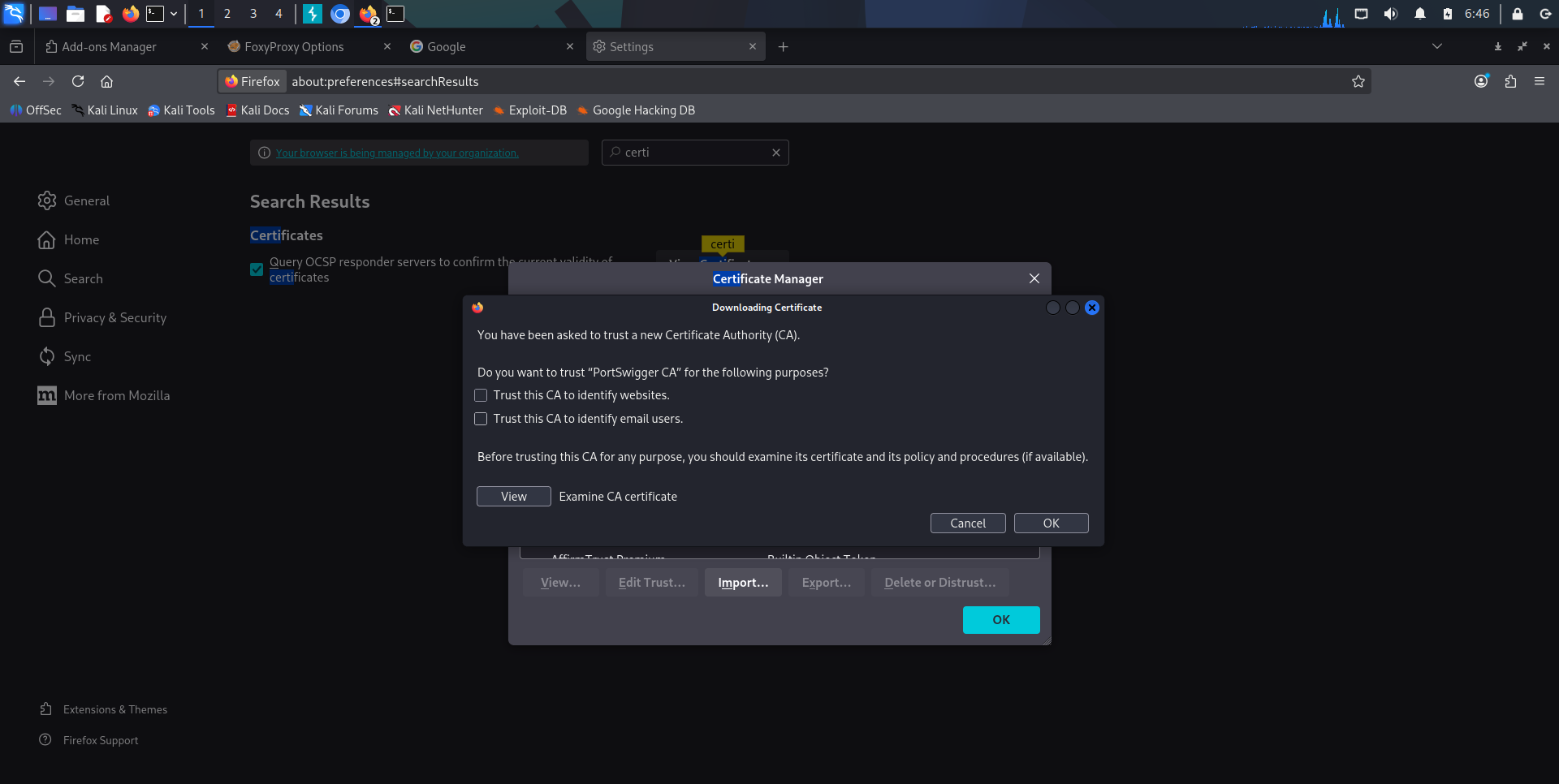The image size is (1559, 784).
Task: Launch Firefox from the panel launcher
Action: [130, 14]
